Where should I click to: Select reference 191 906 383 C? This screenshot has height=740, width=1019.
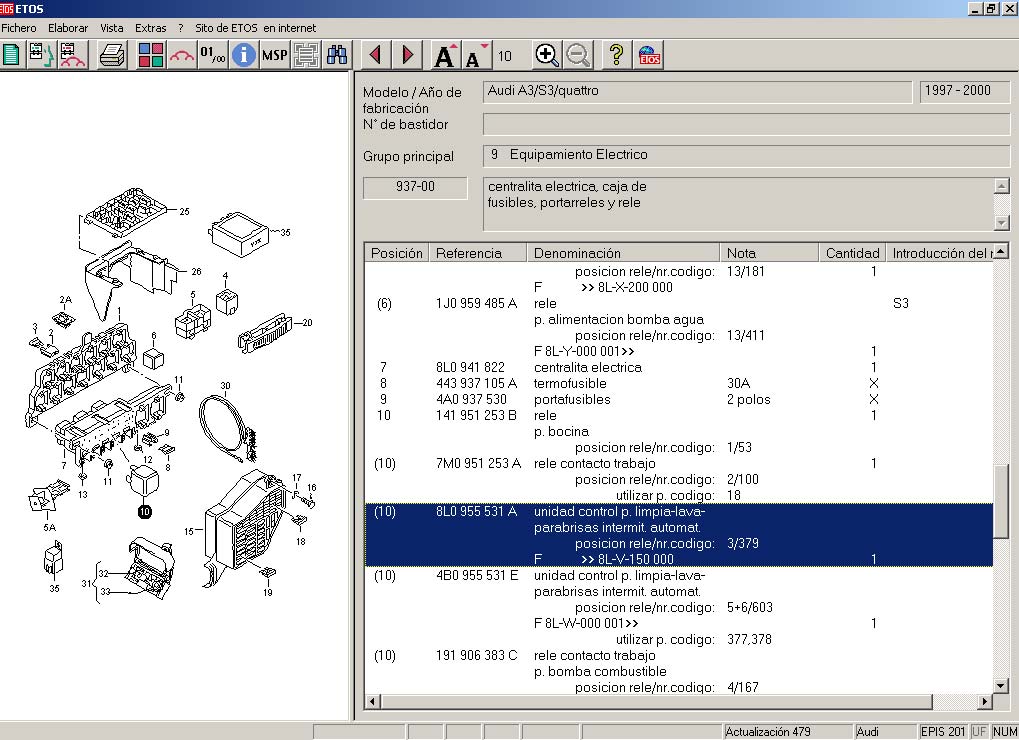click(x=476, y=656)
